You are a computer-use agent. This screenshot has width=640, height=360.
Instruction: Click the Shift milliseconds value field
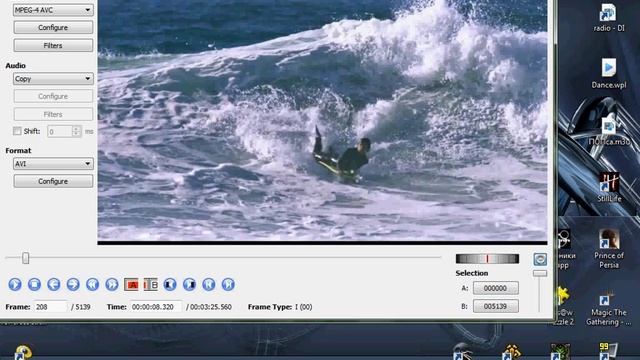(x=60, y=131)
